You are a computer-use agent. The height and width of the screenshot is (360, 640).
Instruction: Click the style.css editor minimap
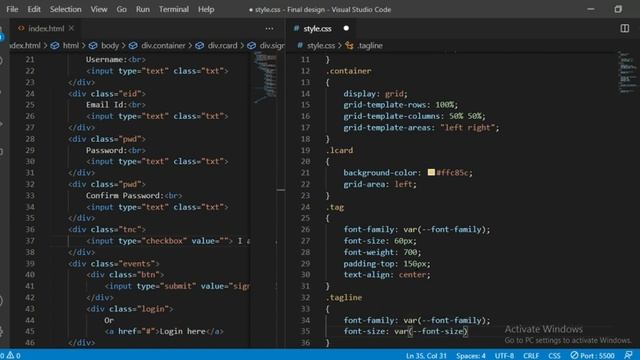coord(627,73)
